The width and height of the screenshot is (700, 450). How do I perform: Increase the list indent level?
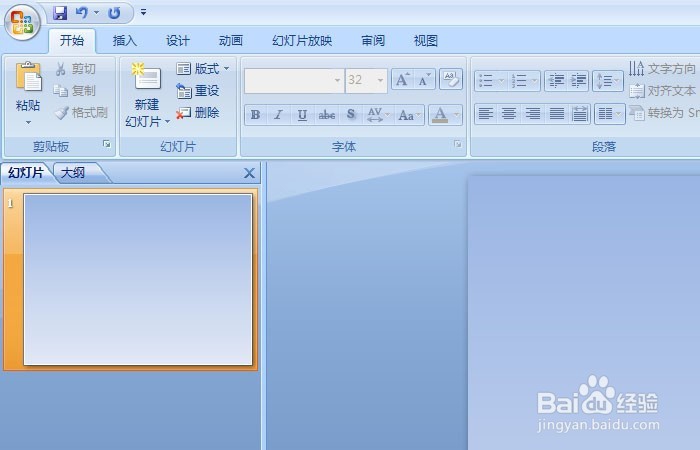click(579, 81)
